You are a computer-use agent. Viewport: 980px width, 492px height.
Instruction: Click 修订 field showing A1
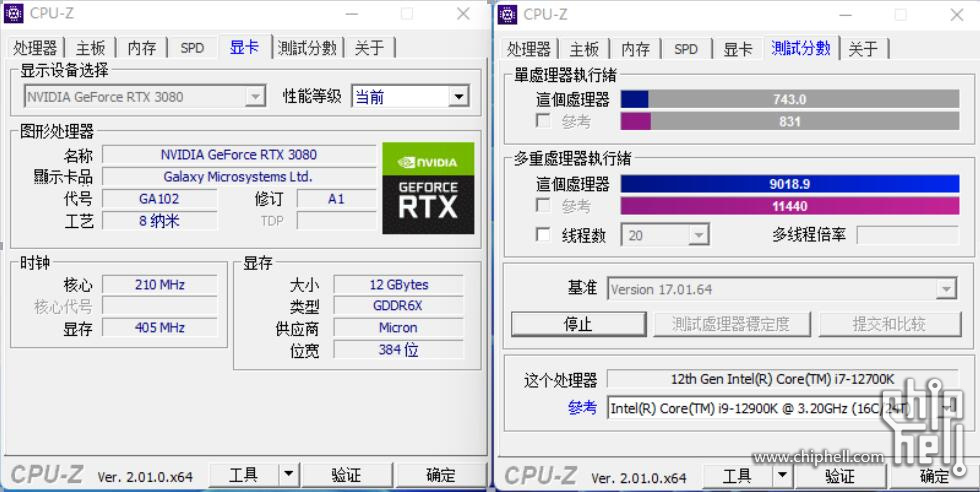click(x=336, y=199)
